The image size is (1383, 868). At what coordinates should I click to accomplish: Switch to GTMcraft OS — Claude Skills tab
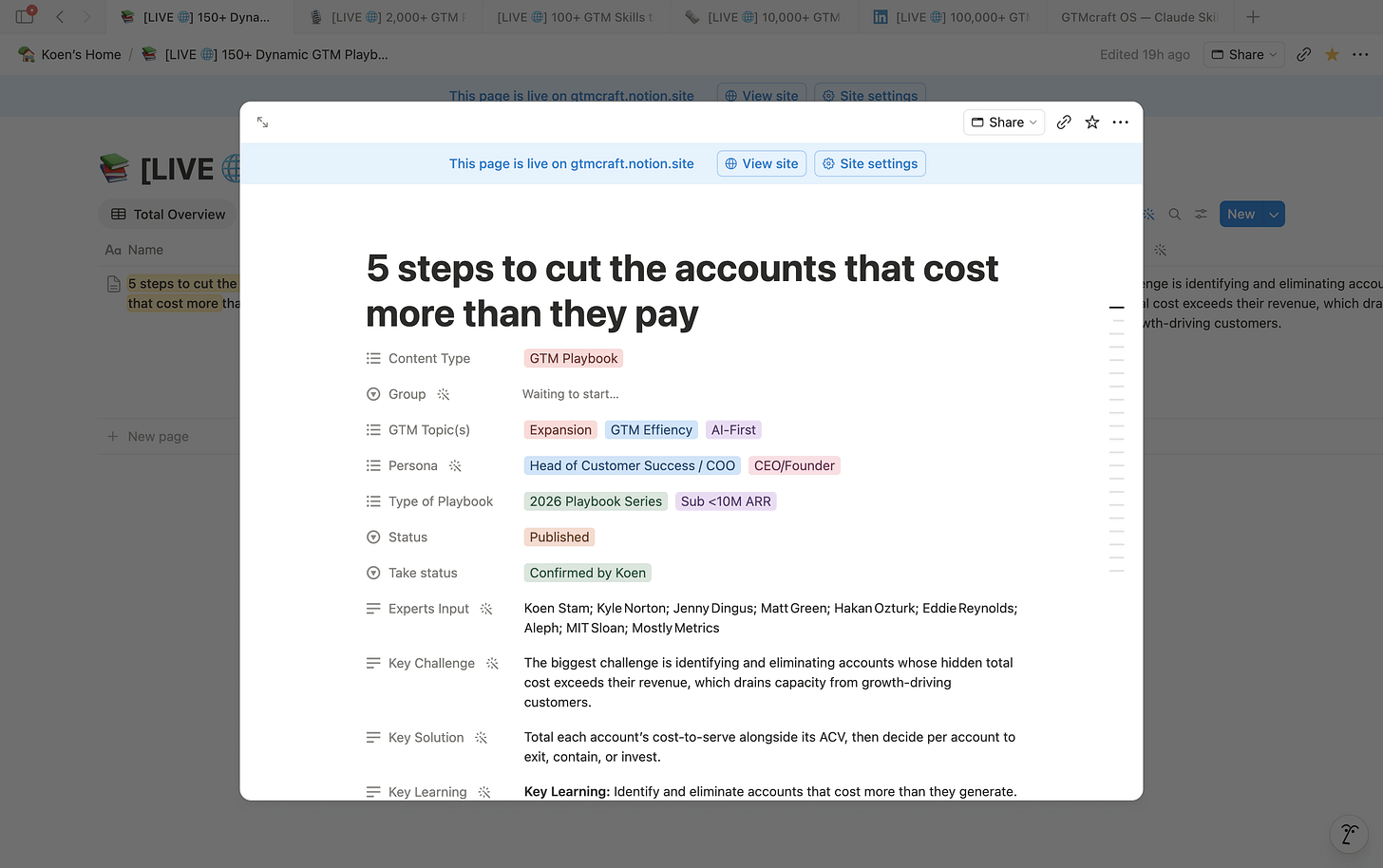[1139, 17]
